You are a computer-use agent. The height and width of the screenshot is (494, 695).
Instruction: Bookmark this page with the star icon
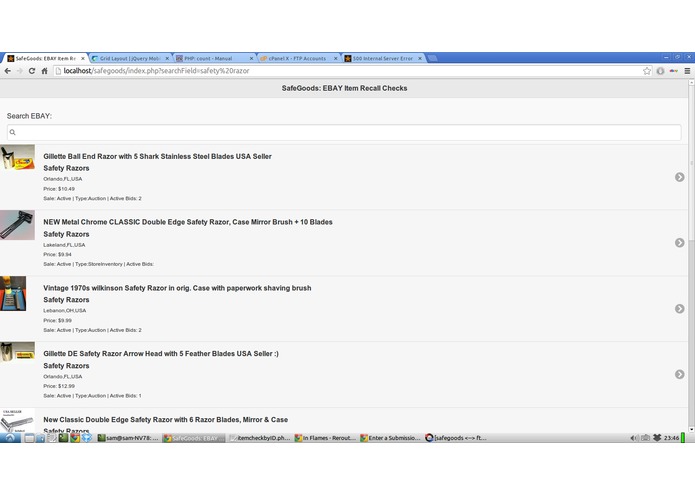coord(647,71)
